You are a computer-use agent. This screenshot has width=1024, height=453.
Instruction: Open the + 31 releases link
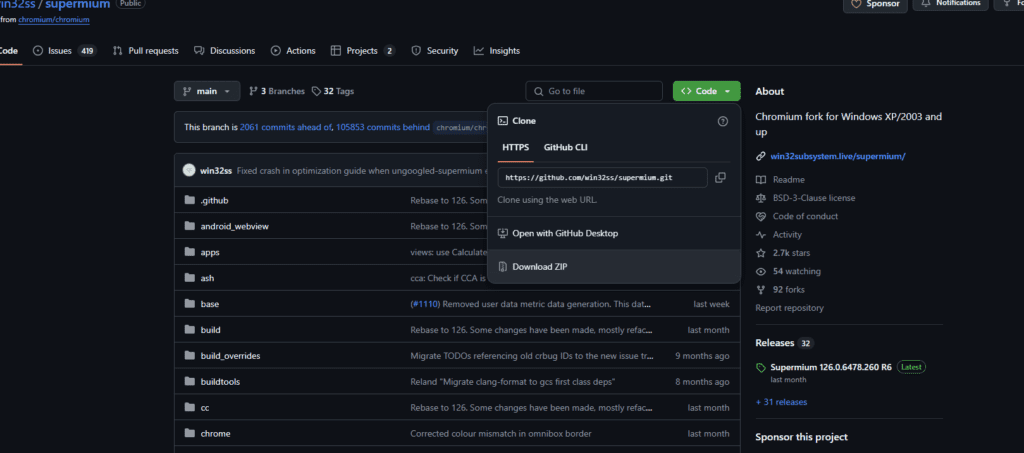point(781,402)
